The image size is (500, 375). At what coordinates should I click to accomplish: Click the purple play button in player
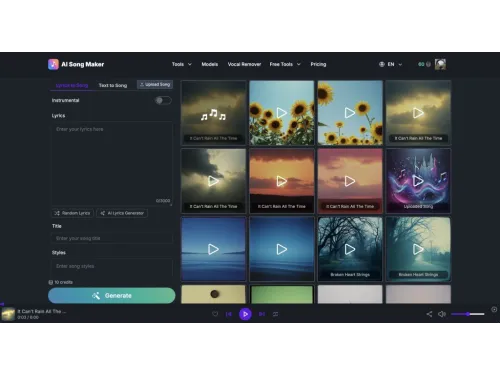point(245,314)
